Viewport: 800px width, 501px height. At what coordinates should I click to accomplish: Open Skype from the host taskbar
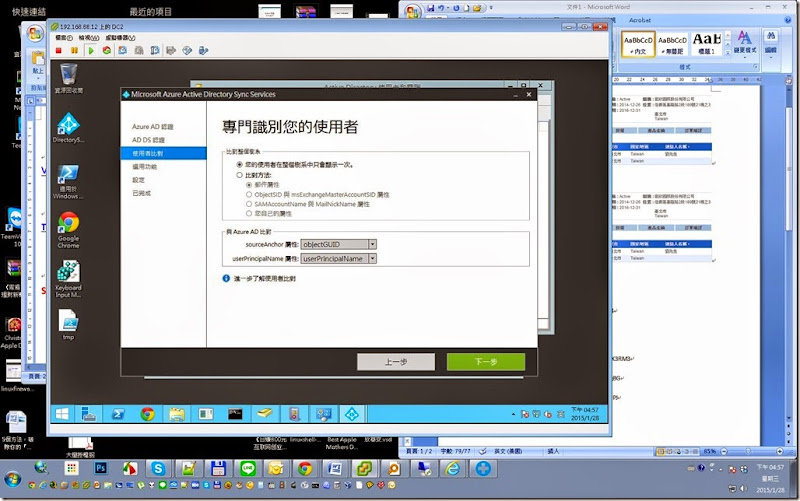point(158,468)
